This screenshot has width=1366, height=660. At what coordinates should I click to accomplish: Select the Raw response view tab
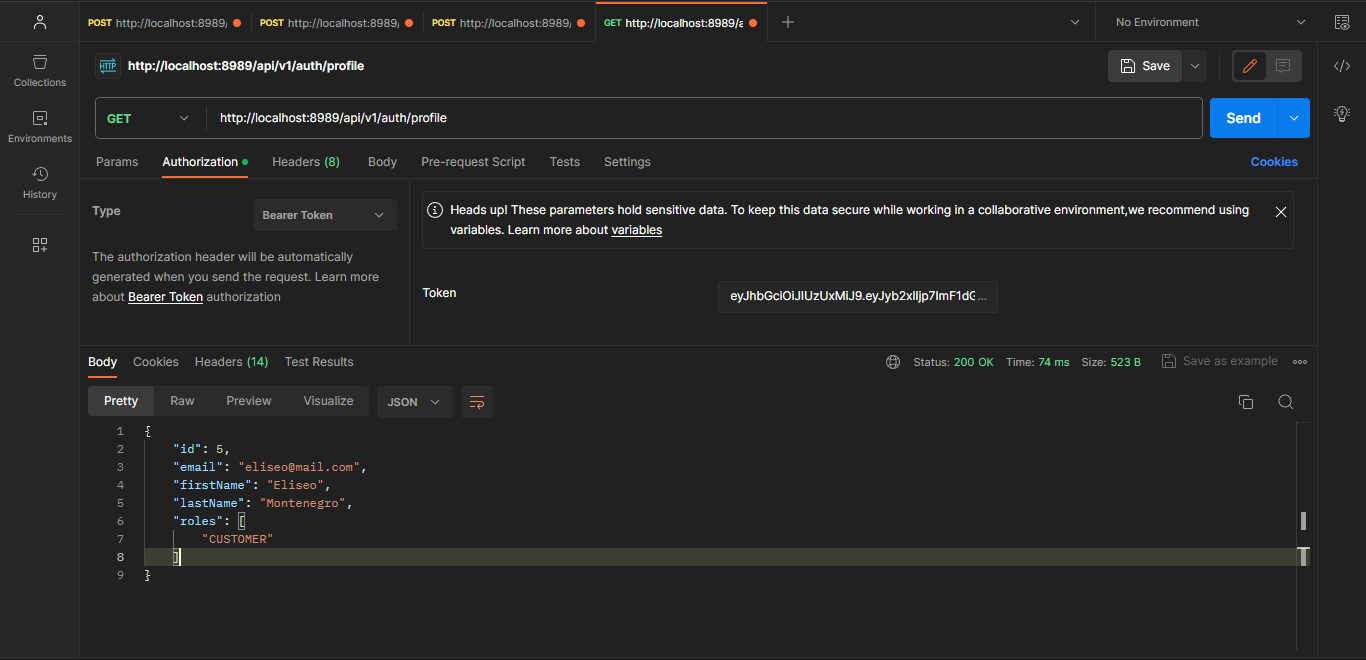pyautogui.click(x=182, y=401)
